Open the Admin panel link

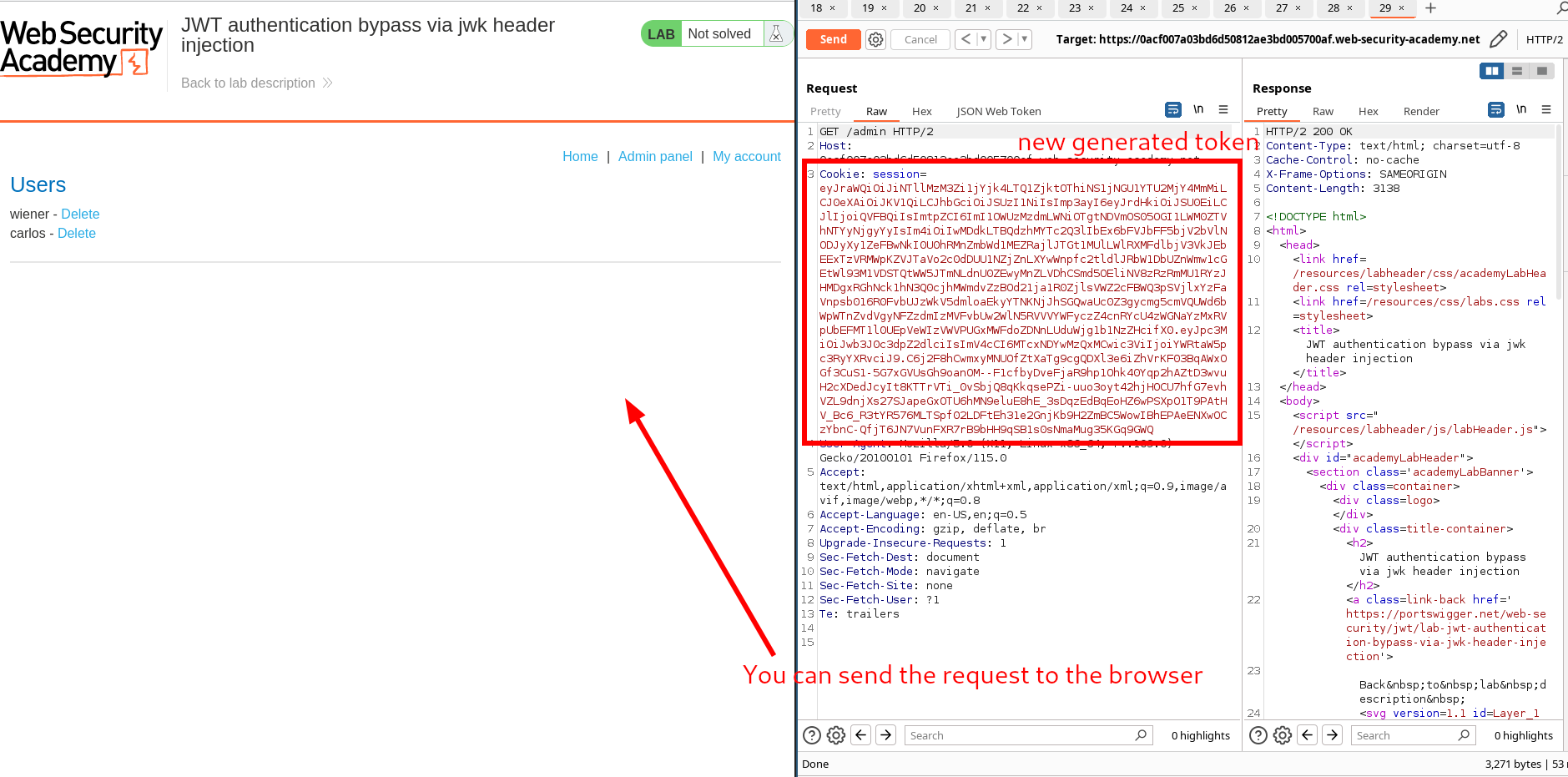tap(655, 156)
